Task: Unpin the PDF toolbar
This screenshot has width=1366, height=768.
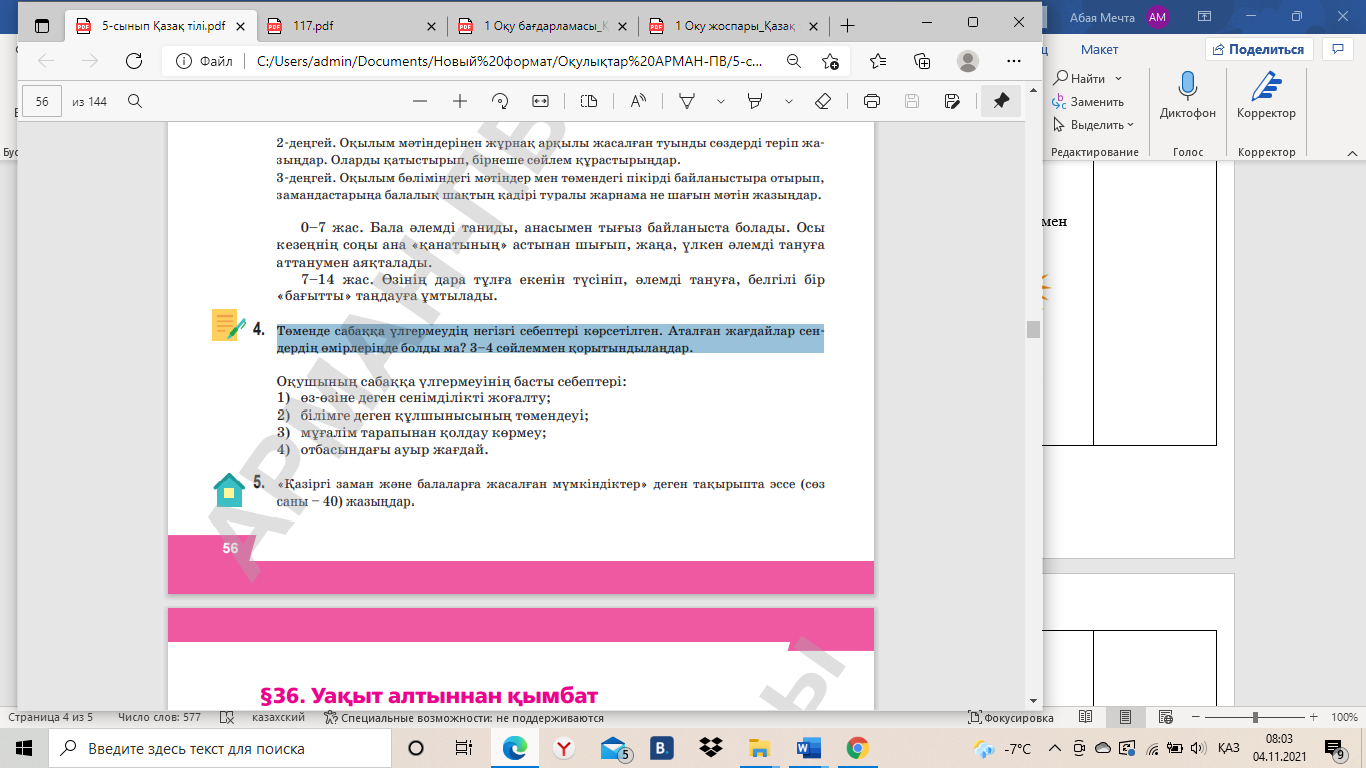Action: (x=1001, y=101)
